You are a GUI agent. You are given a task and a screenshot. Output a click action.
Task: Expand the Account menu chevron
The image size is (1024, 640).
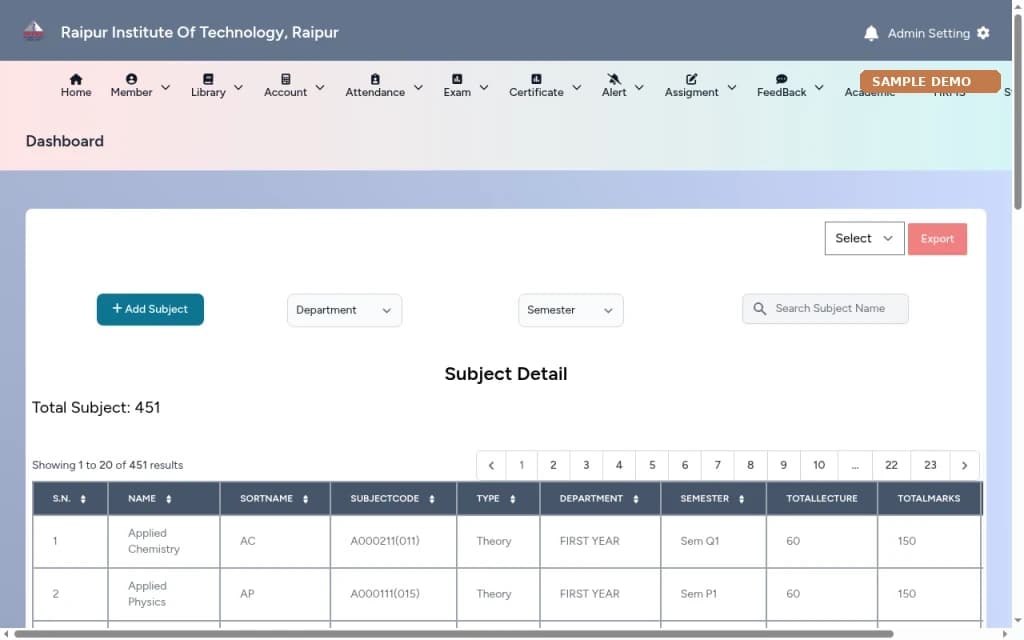[x=320, y=87]
